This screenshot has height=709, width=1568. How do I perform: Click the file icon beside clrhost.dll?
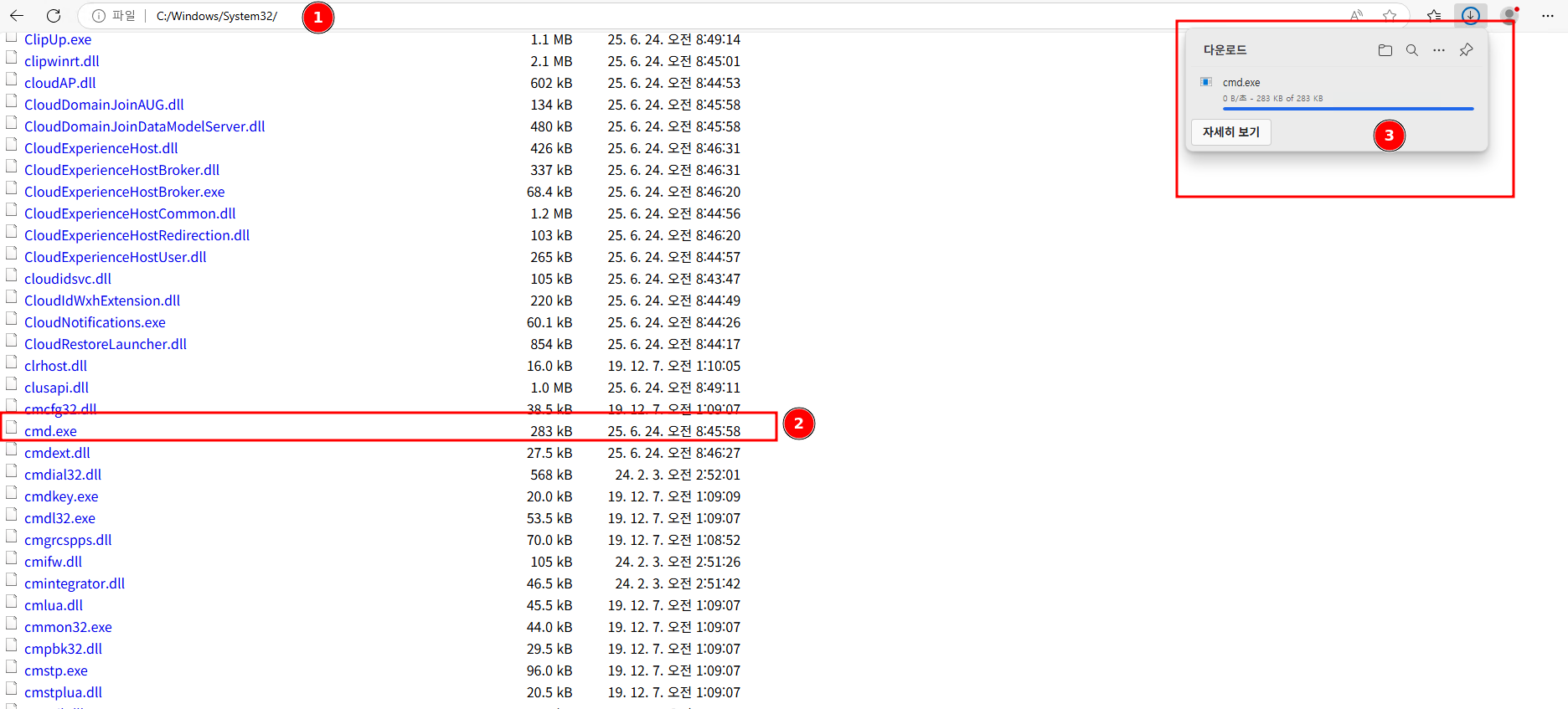(12, 363)
